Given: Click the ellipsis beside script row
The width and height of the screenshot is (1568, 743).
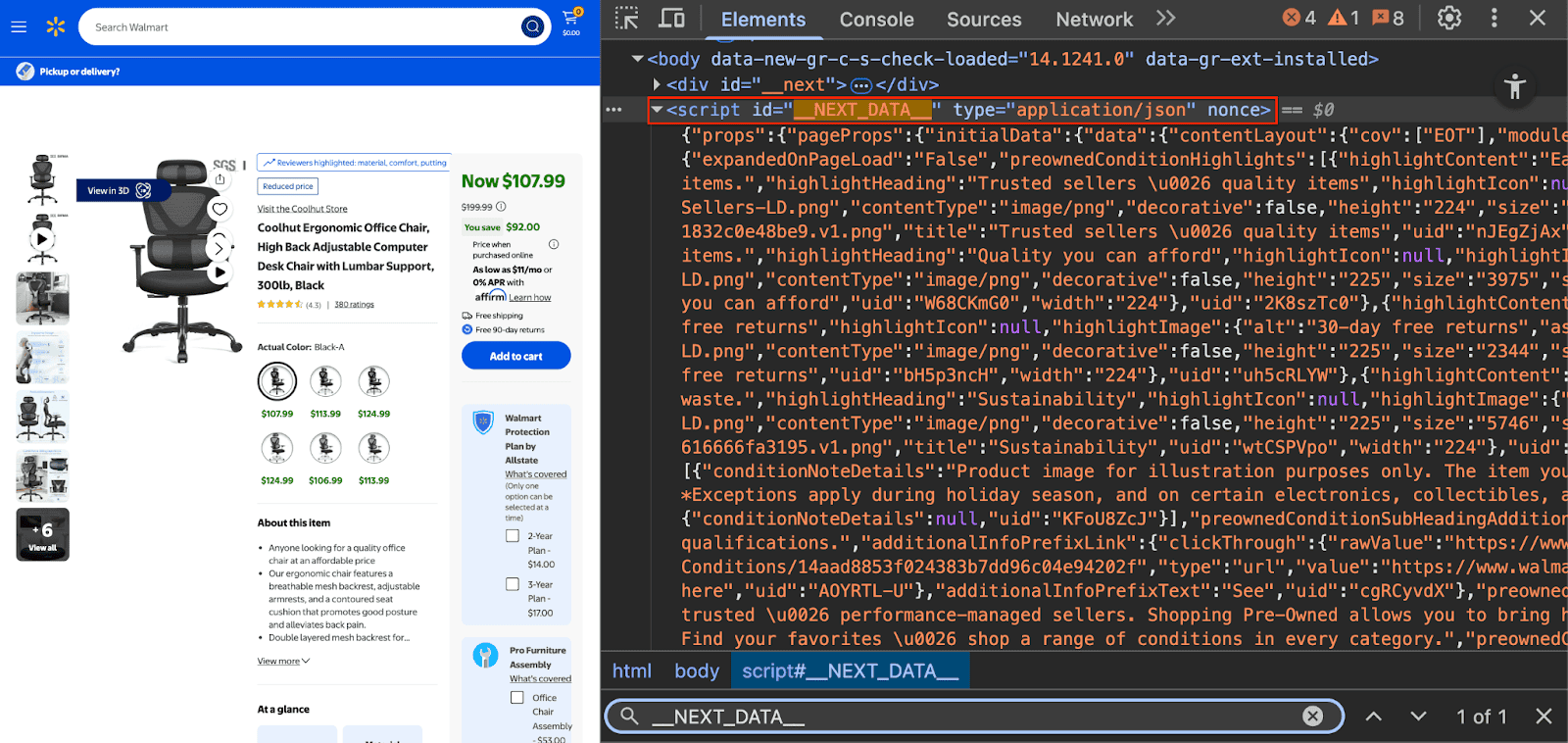Looking at the screenshot, I should pos(614,110).
